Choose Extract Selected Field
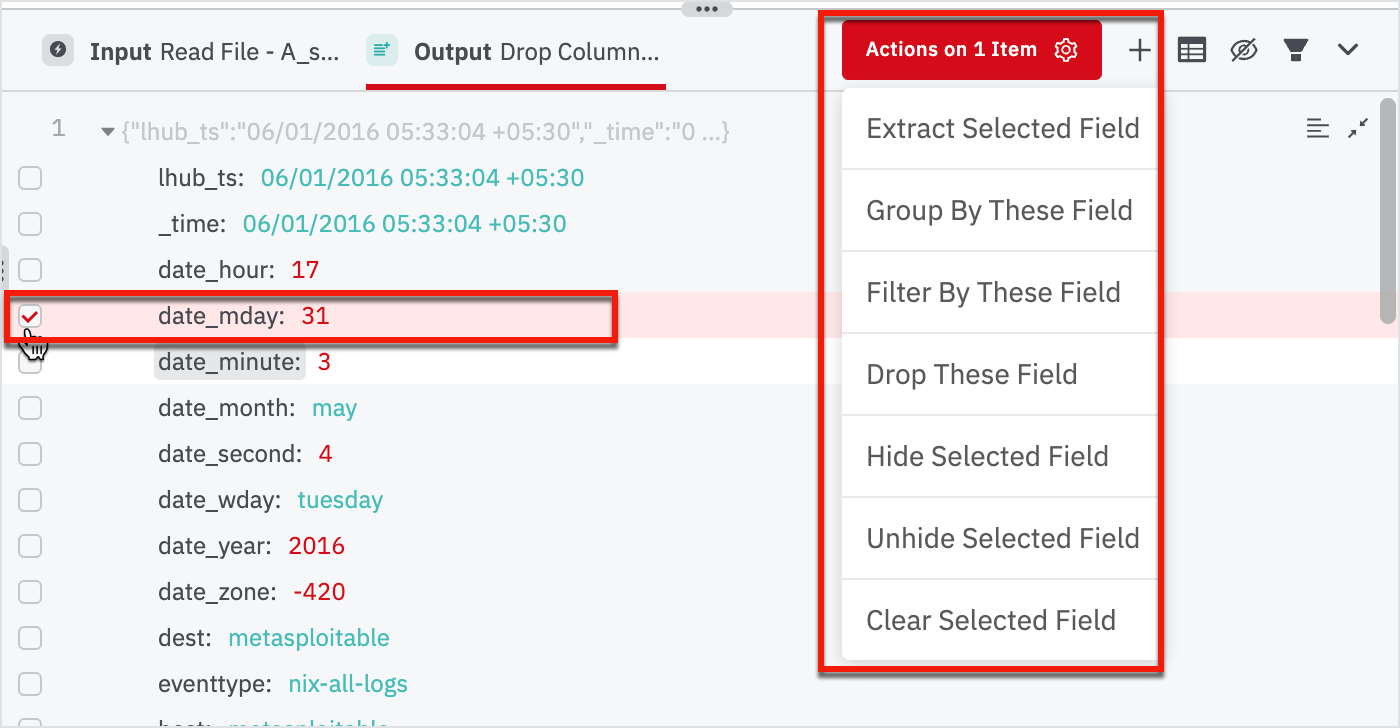 [1000, 128]
